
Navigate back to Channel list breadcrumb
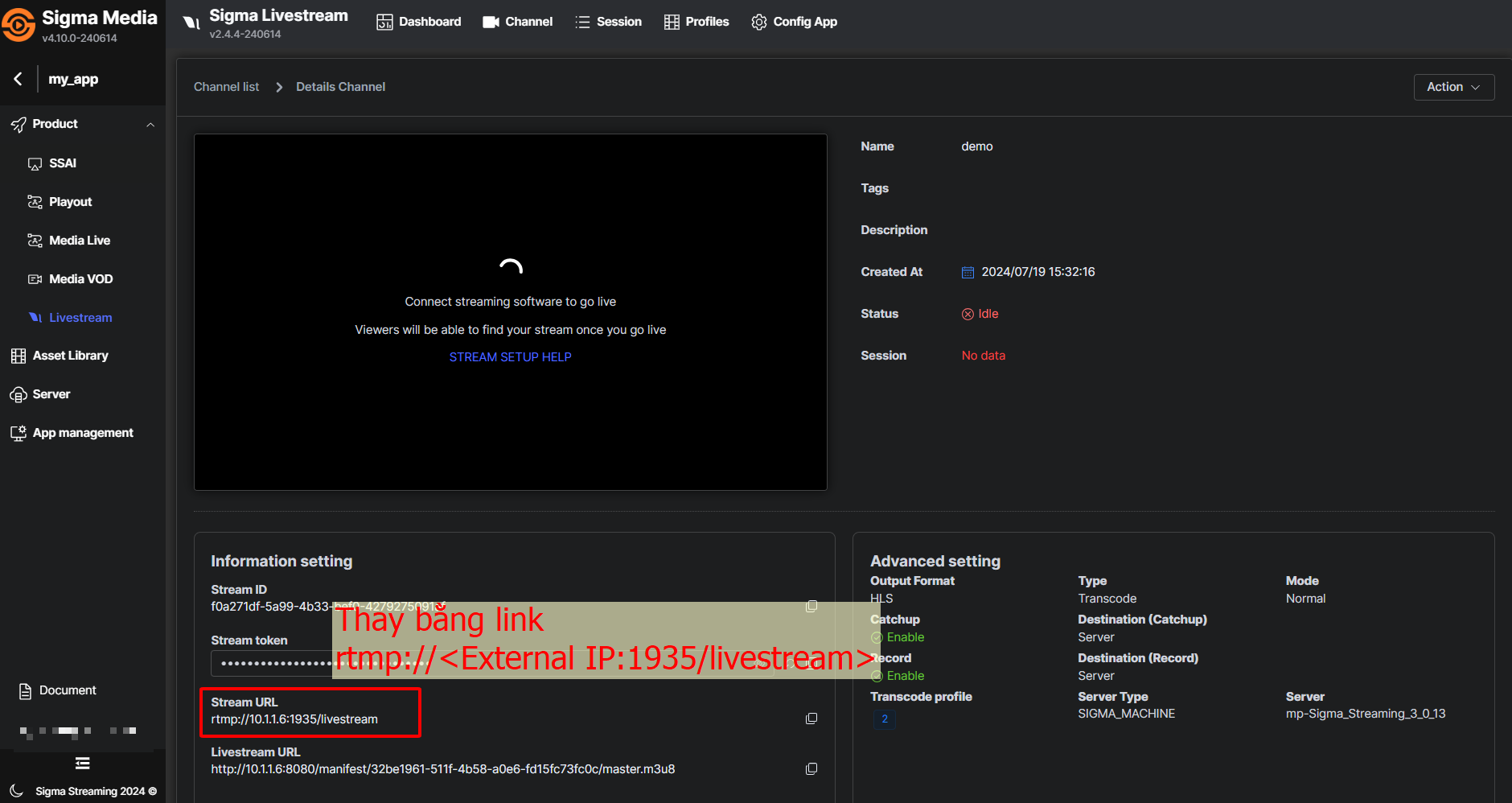pyautogui.click(x=226, y=87)
